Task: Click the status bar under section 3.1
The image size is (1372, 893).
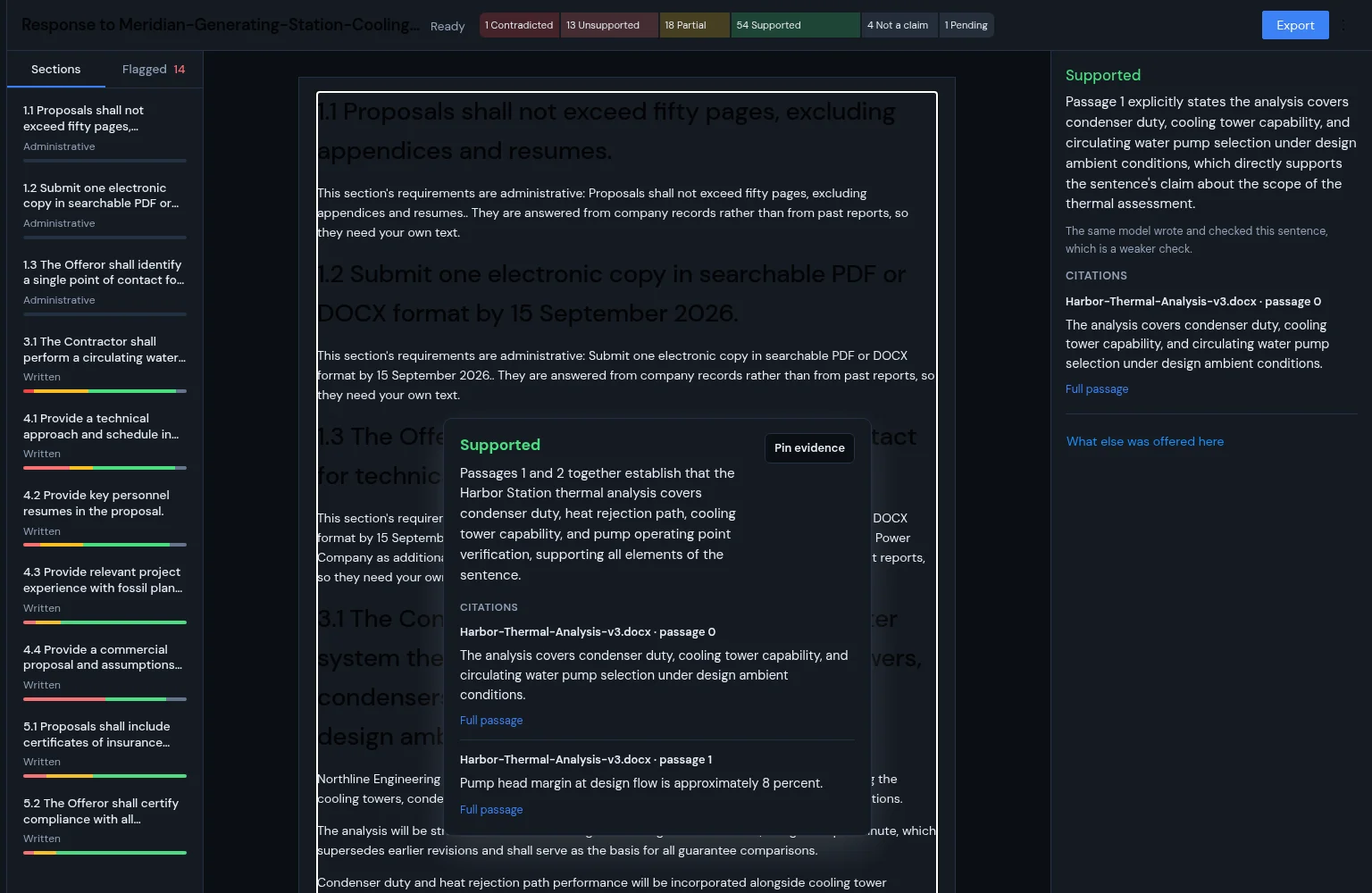Action: tap(105, 391)
